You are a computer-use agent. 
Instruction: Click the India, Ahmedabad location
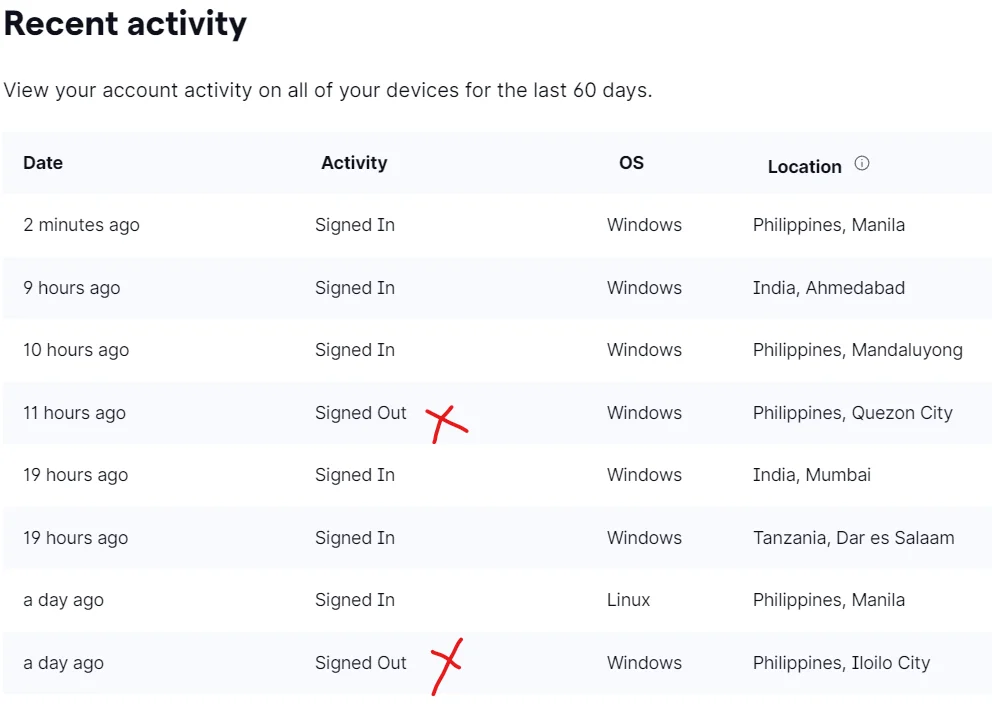[x=829, y=288]
